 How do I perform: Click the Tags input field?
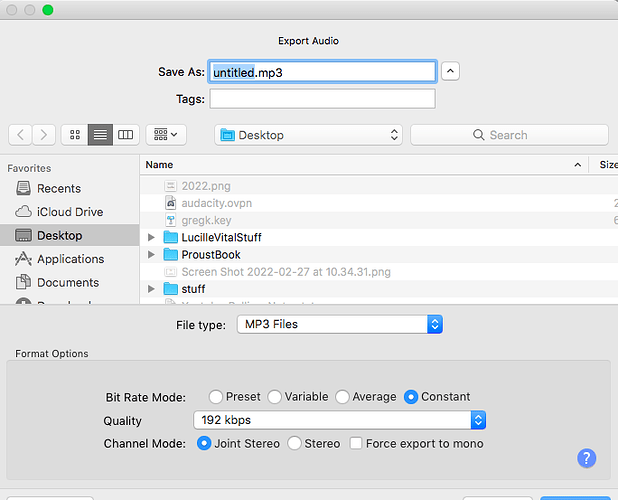point(322,98)
